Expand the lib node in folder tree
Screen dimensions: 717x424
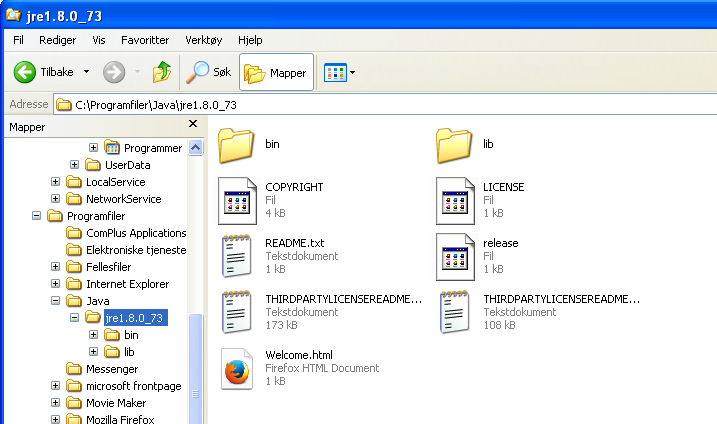(x=93, y=351)
